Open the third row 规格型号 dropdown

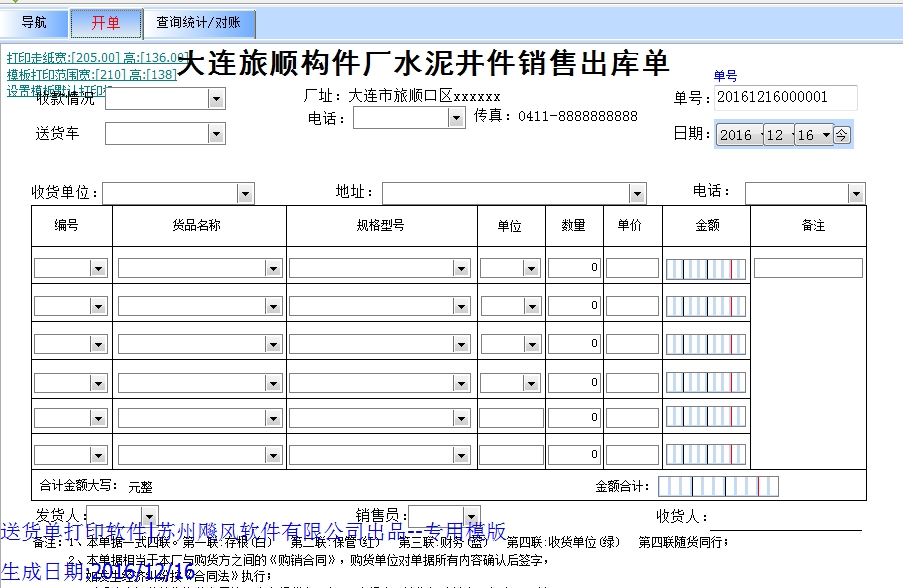(461, 344)
